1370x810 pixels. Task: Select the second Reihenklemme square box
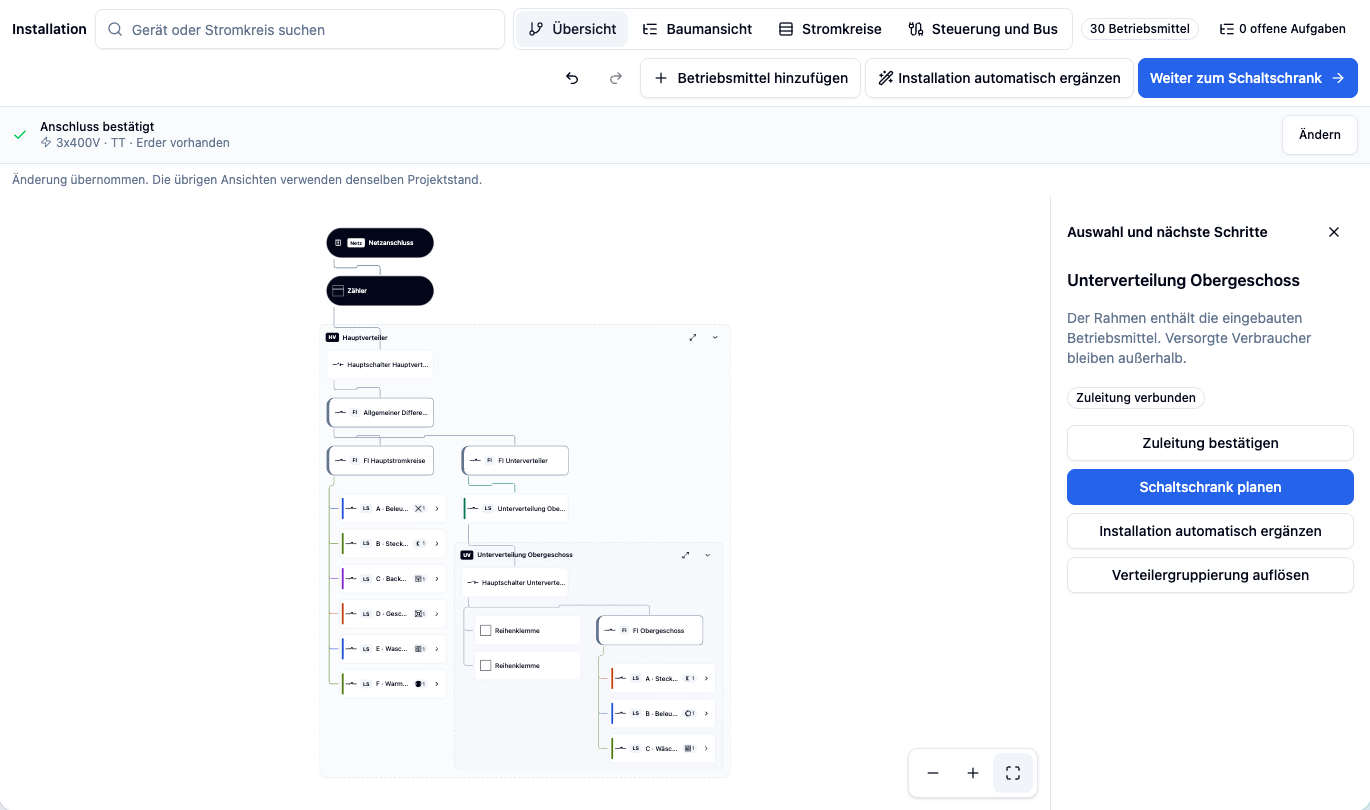coord(486,666)
